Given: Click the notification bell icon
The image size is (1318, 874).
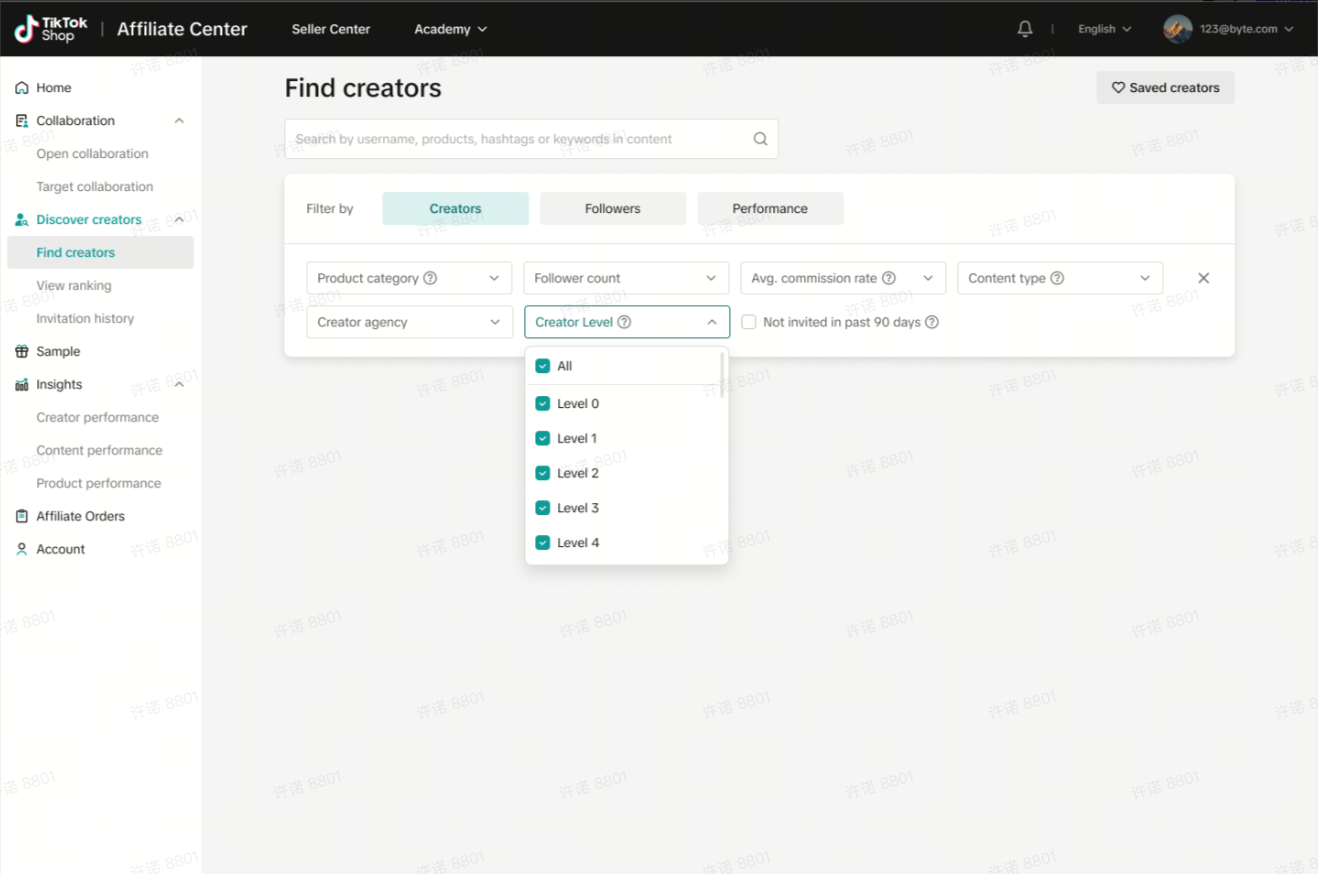Looking at the screenshot, I should 1025,29.
